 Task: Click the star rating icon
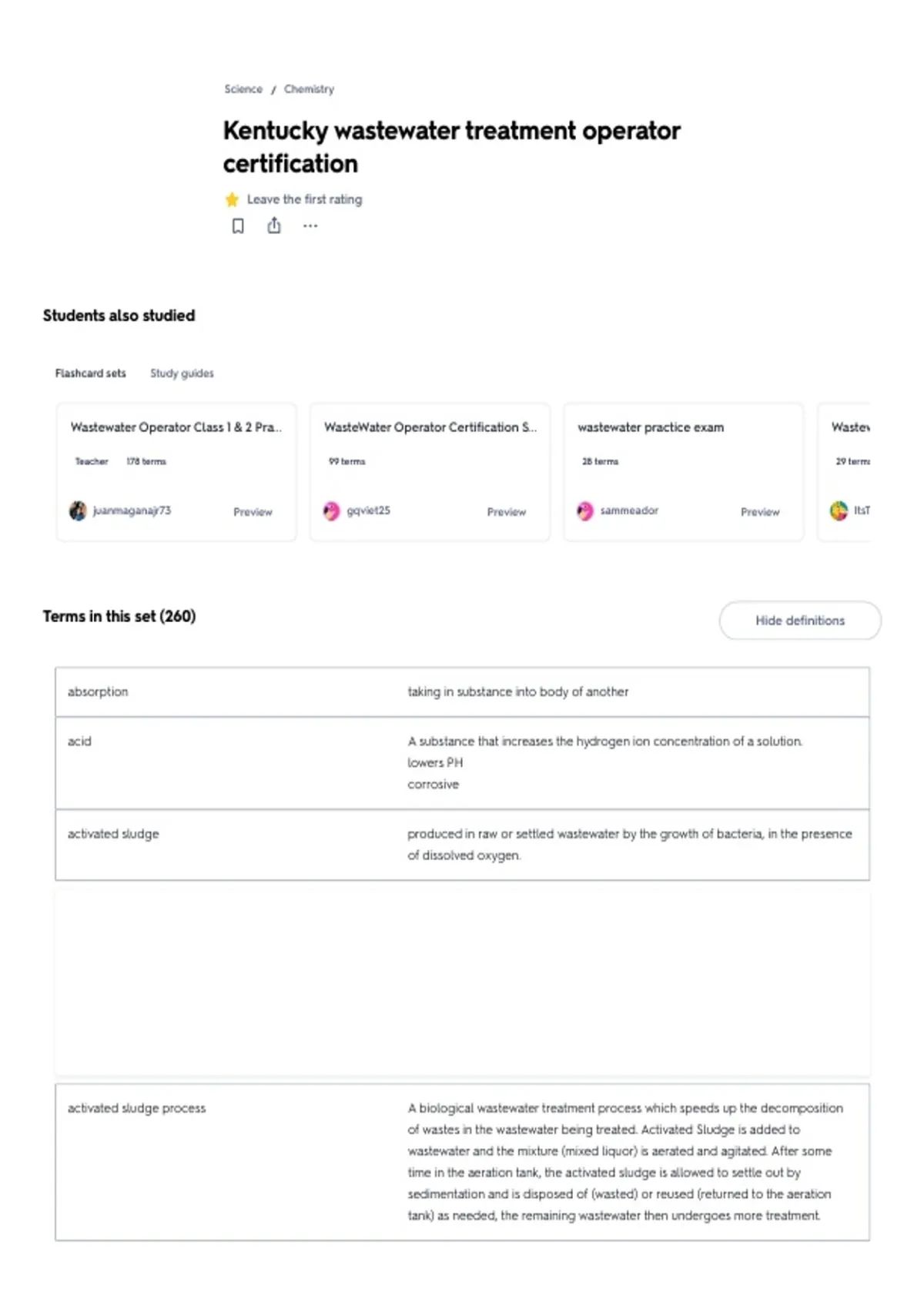tap(232, 199)
